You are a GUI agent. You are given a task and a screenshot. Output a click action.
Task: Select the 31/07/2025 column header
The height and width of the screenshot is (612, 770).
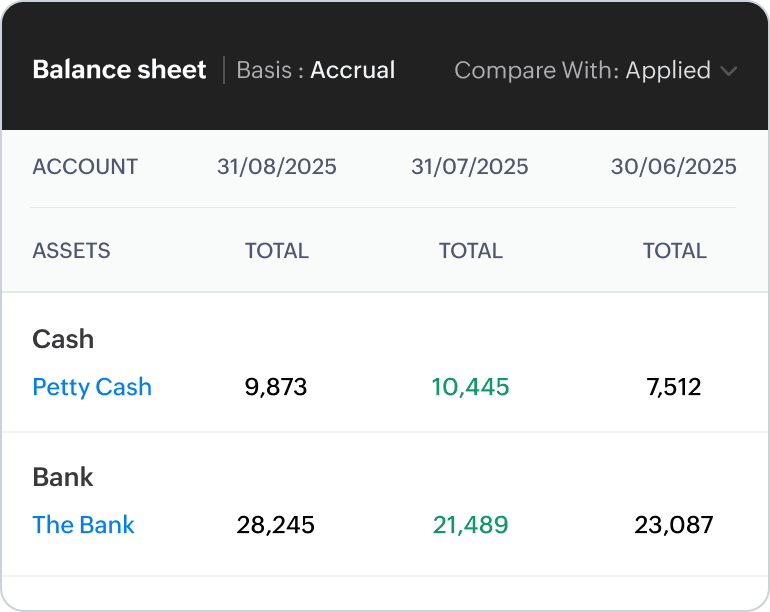click(470, 167)
